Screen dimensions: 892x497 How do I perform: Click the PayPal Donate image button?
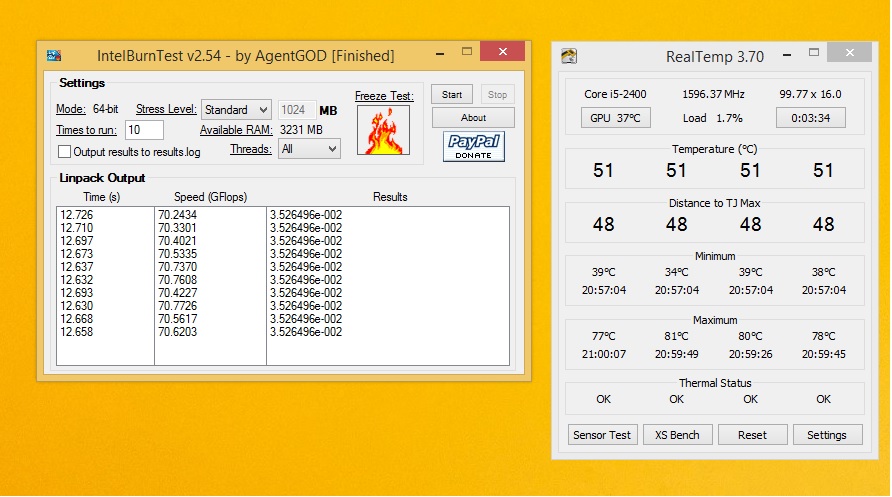[x=474, y=147]
